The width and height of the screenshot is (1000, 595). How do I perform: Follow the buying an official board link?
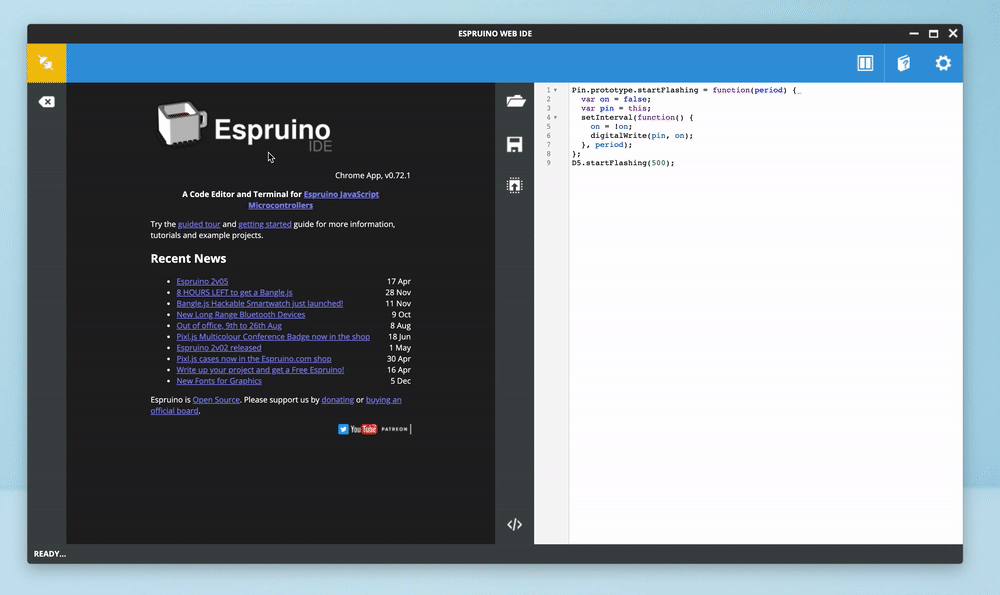[276, 405]
